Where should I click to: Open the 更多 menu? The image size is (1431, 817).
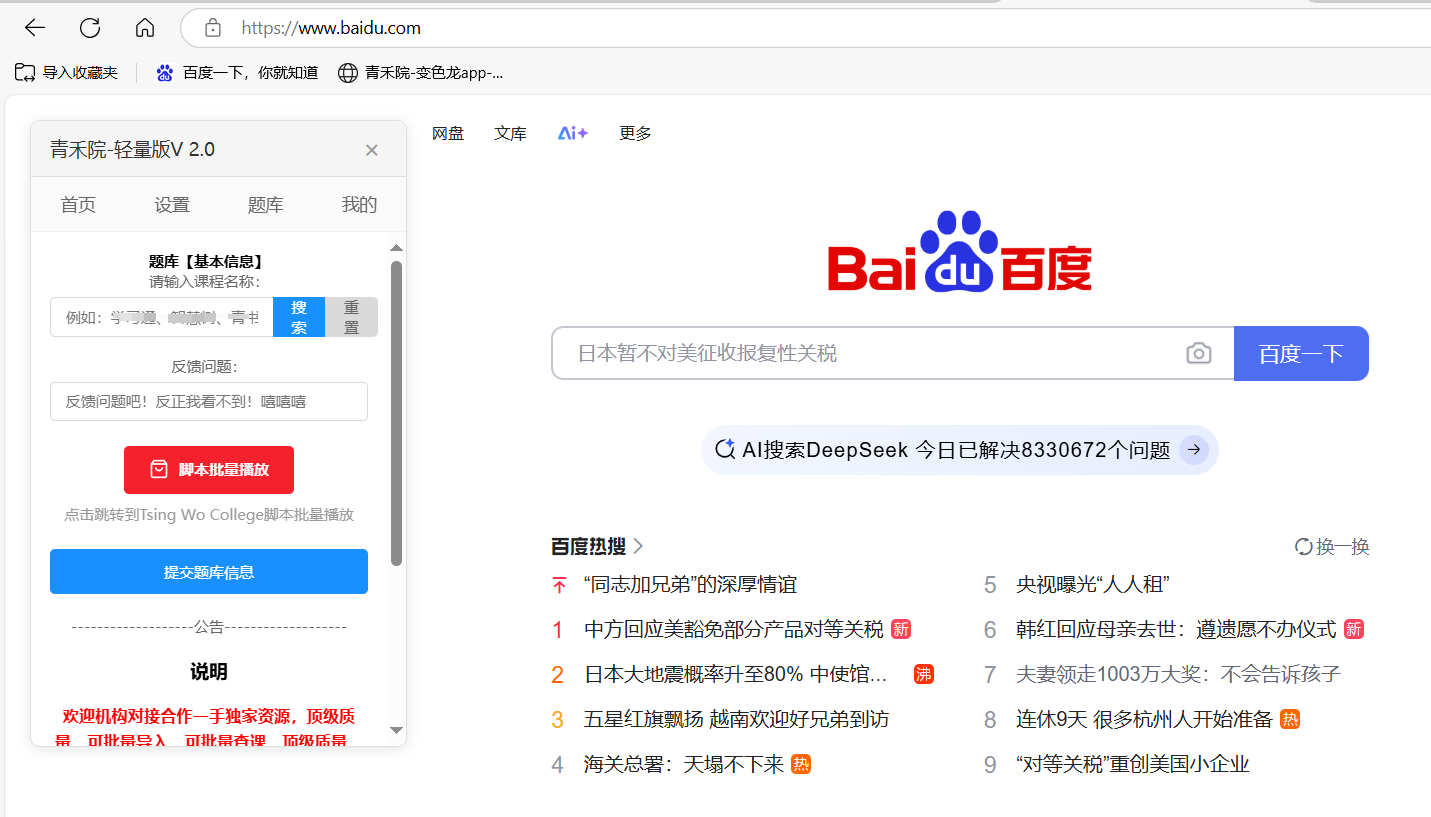coord(635,133)
